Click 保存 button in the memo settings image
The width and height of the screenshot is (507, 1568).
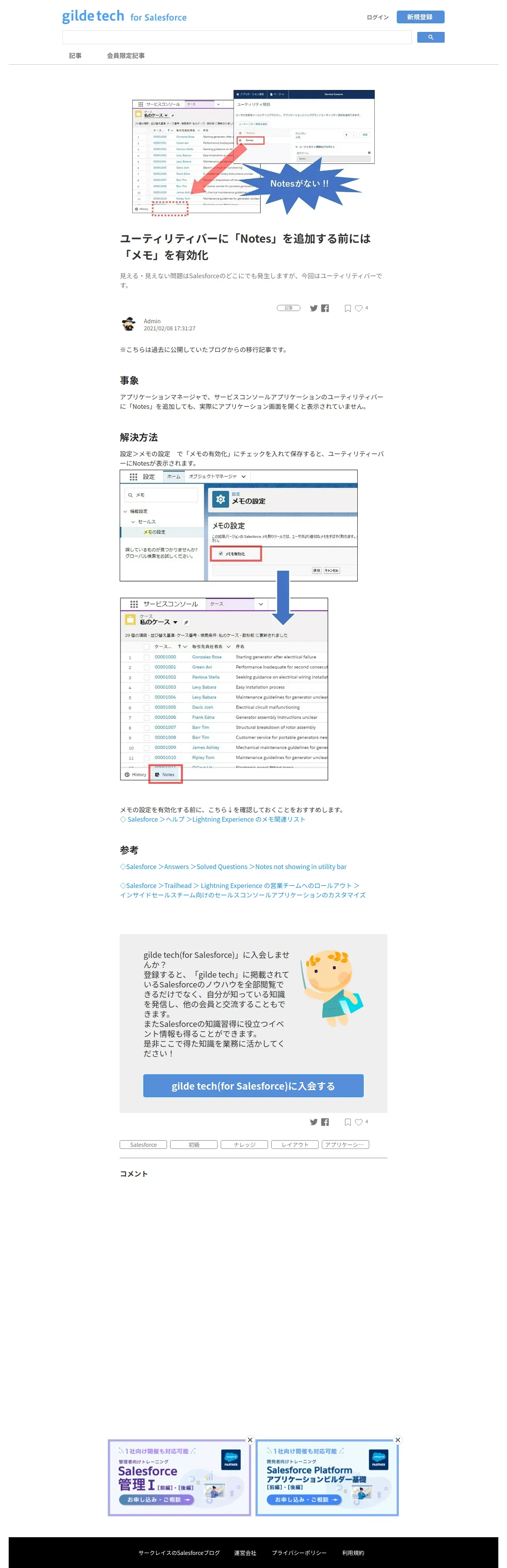click(317, 570)
